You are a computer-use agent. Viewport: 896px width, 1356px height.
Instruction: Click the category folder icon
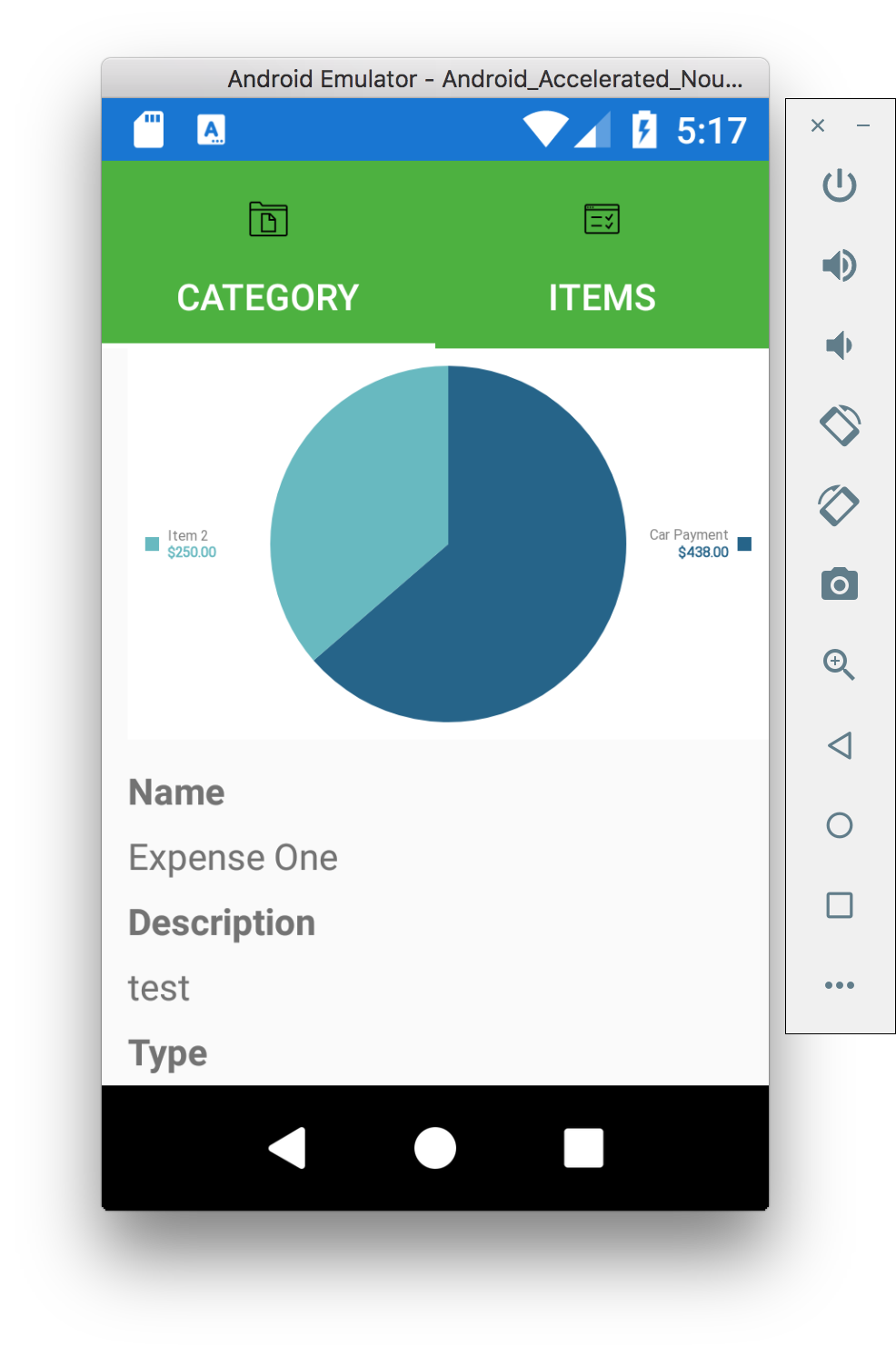click(268, 219)
